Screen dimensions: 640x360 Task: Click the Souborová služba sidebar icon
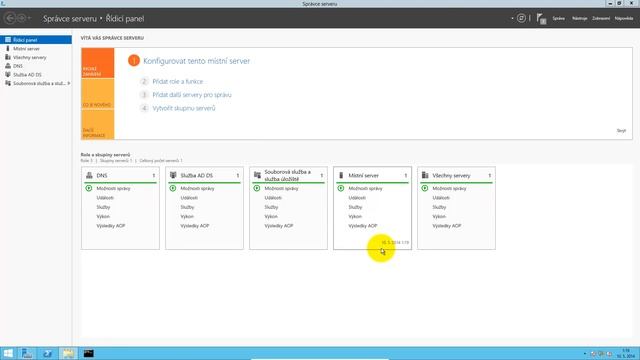(8, 83)
